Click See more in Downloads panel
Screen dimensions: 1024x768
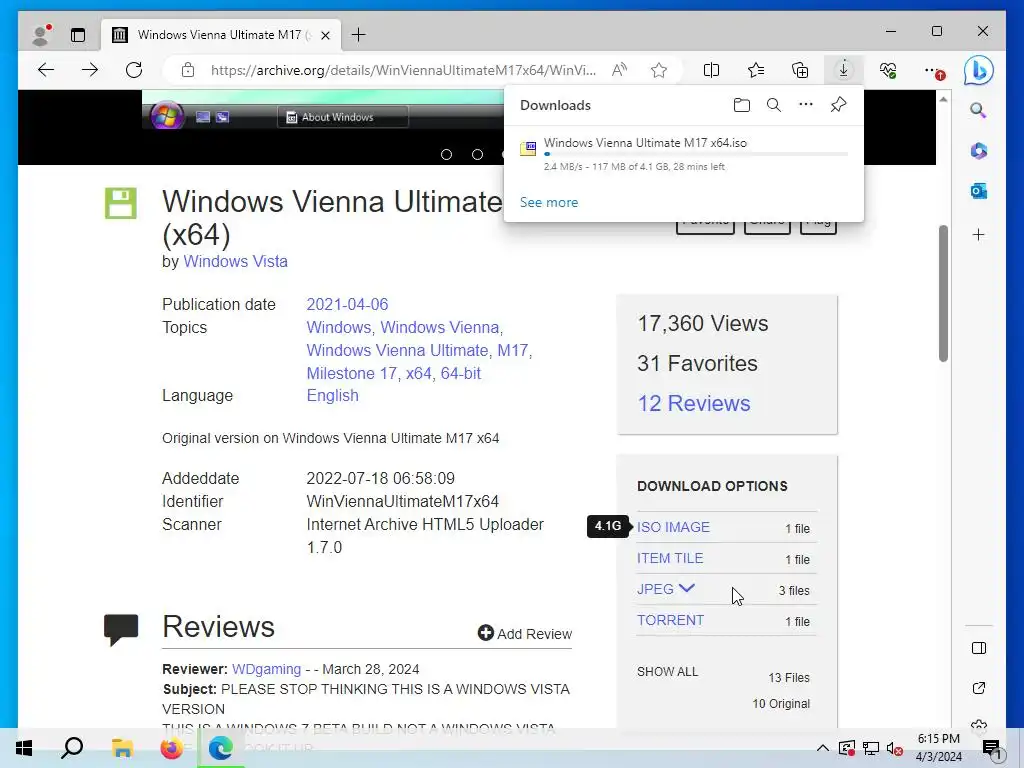click(549, 202)
